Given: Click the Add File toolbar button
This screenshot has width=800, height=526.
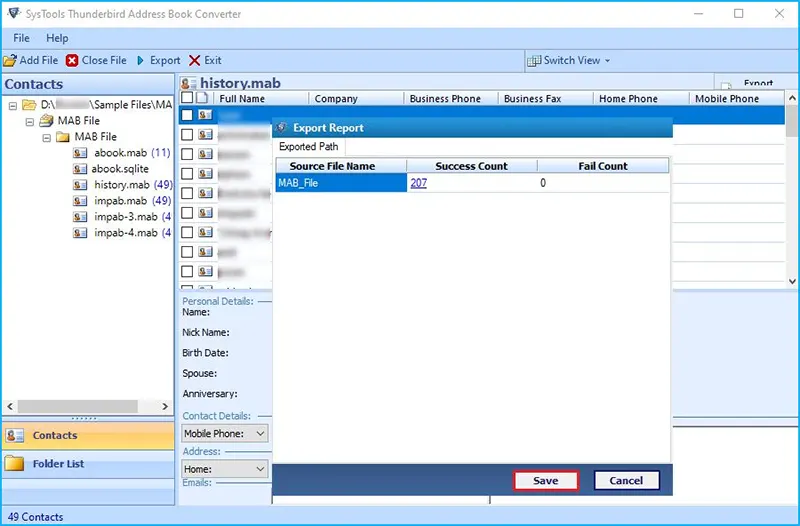Looking at the screenshot, I should [x=31, y=60].
